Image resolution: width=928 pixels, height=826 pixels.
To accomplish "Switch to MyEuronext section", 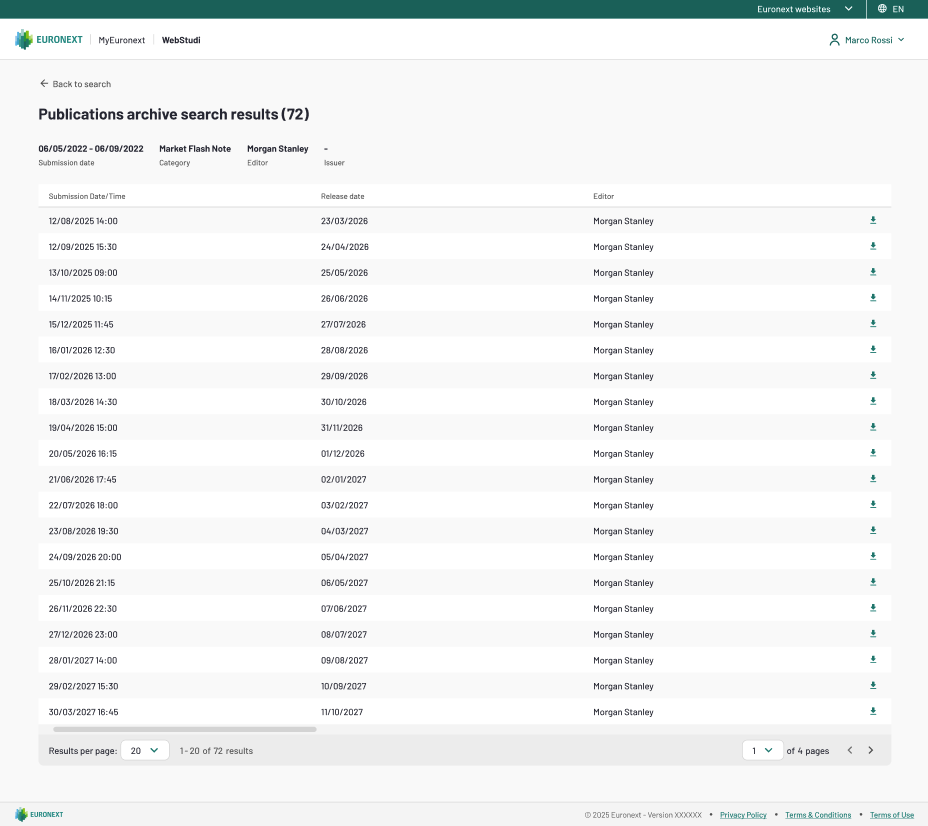I will pyautogui.click(x=121, y=40).
